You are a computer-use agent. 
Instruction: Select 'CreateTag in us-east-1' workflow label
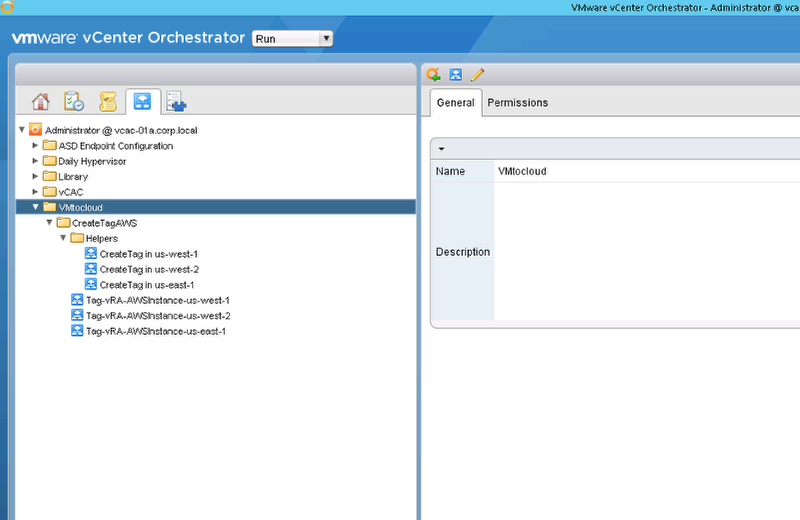147,285
